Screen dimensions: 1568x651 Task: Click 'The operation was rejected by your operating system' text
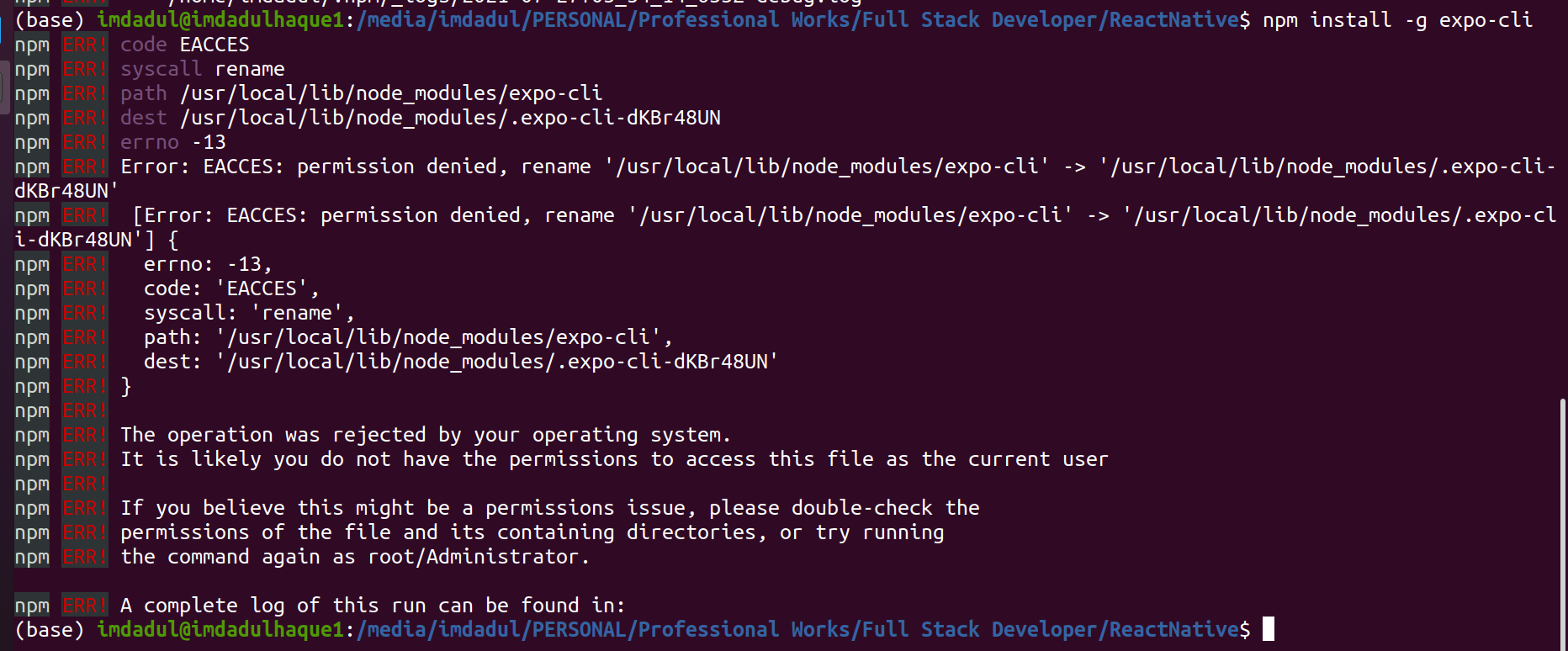(425, 435)
